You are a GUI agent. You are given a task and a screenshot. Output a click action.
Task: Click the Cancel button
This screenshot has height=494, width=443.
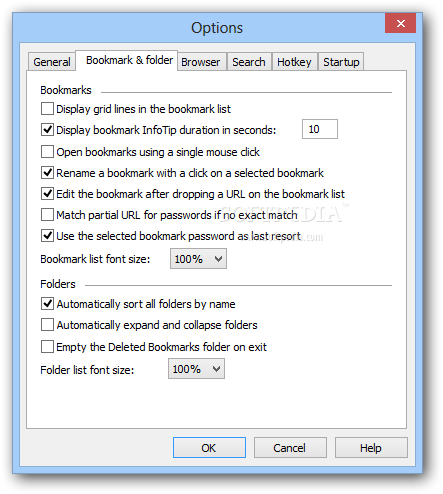[x=290, y=448]
